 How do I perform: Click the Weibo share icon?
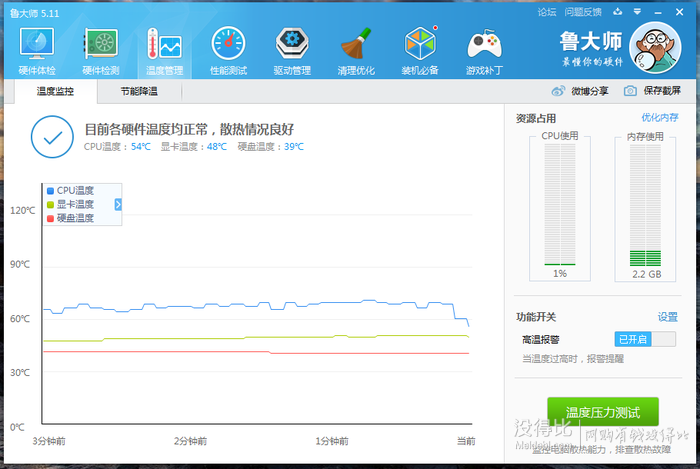(x=558, y=91)
